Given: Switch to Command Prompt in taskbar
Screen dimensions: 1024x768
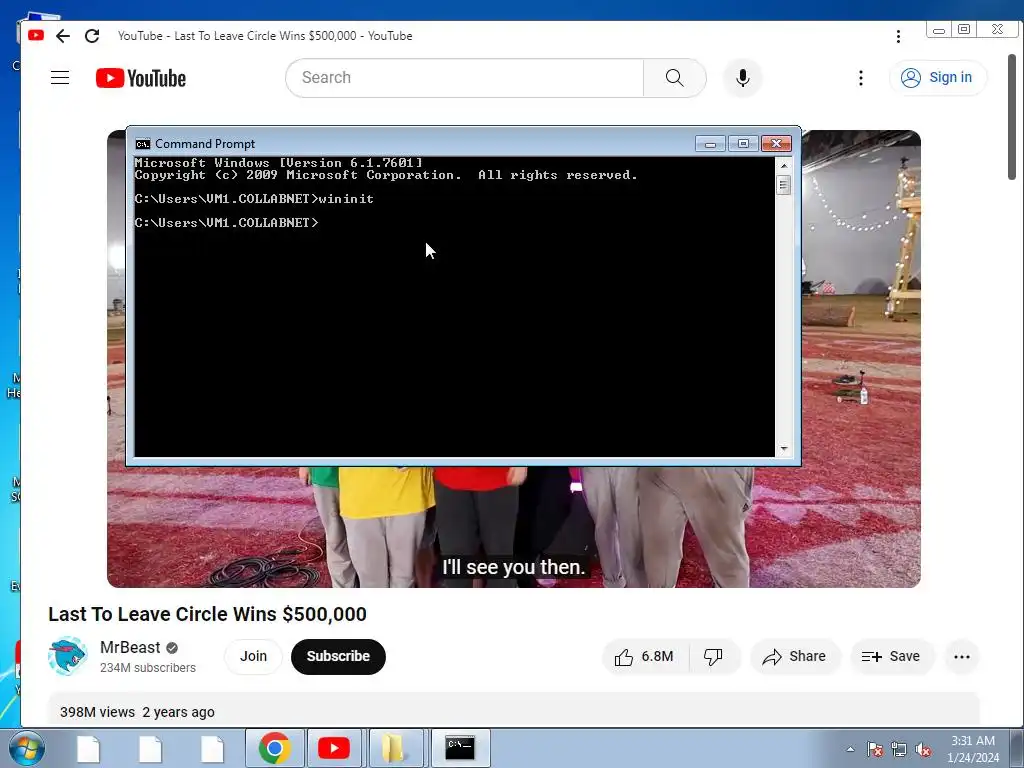Looking at the screenshot, I should (460, 748).
